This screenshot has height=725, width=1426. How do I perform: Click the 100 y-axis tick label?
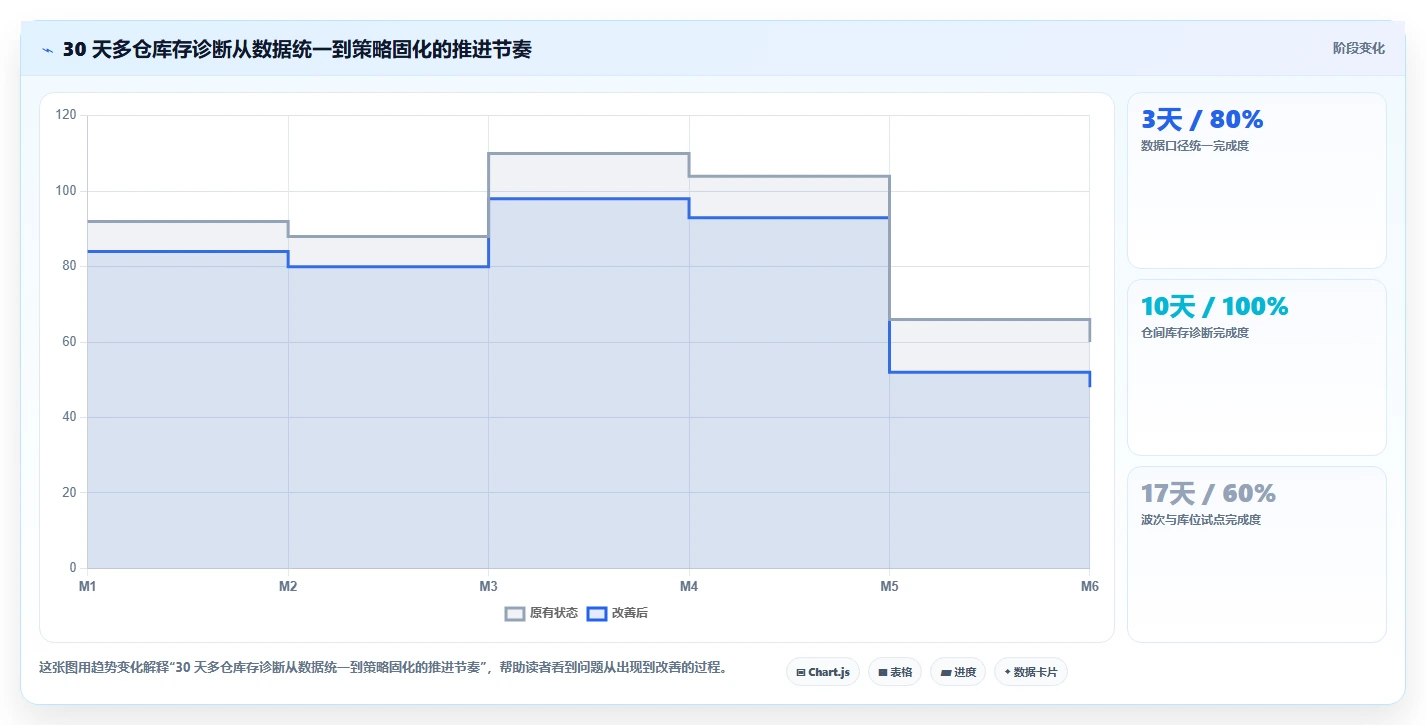(66, 191)
